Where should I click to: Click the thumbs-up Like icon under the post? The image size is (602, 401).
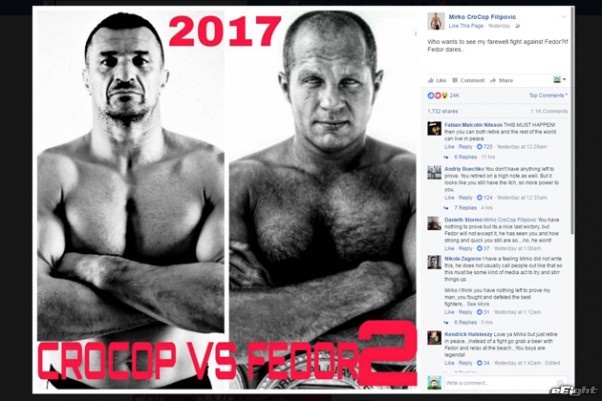(x=431, y=80)
